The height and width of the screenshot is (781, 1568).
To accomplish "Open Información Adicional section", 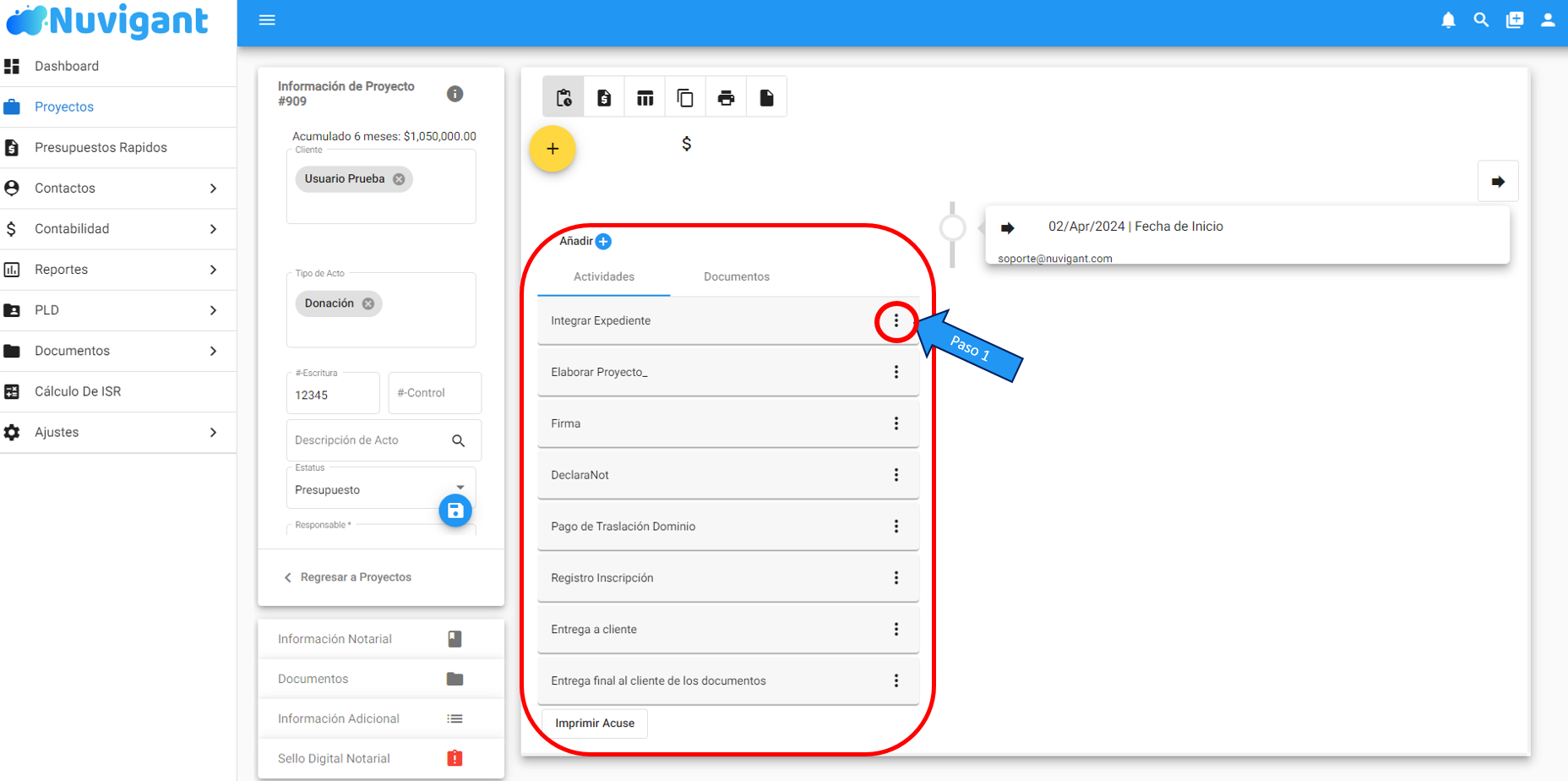I will tap(381, 718).
